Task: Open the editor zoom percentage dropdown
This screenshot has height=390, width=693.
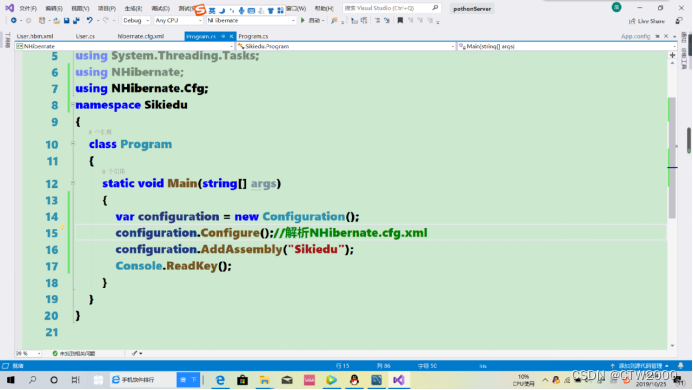Action: tap(28, 353)
